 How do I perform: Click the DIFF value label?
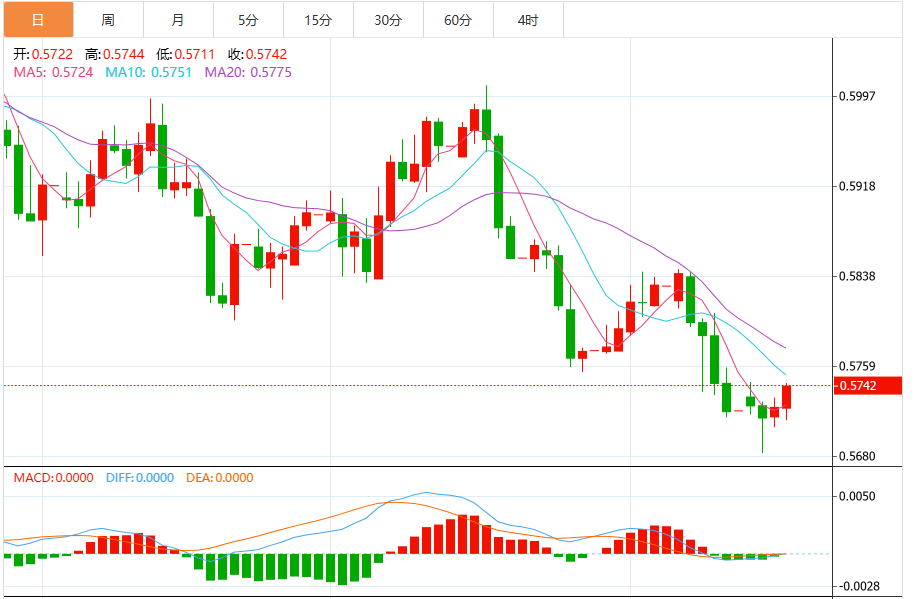139,478
